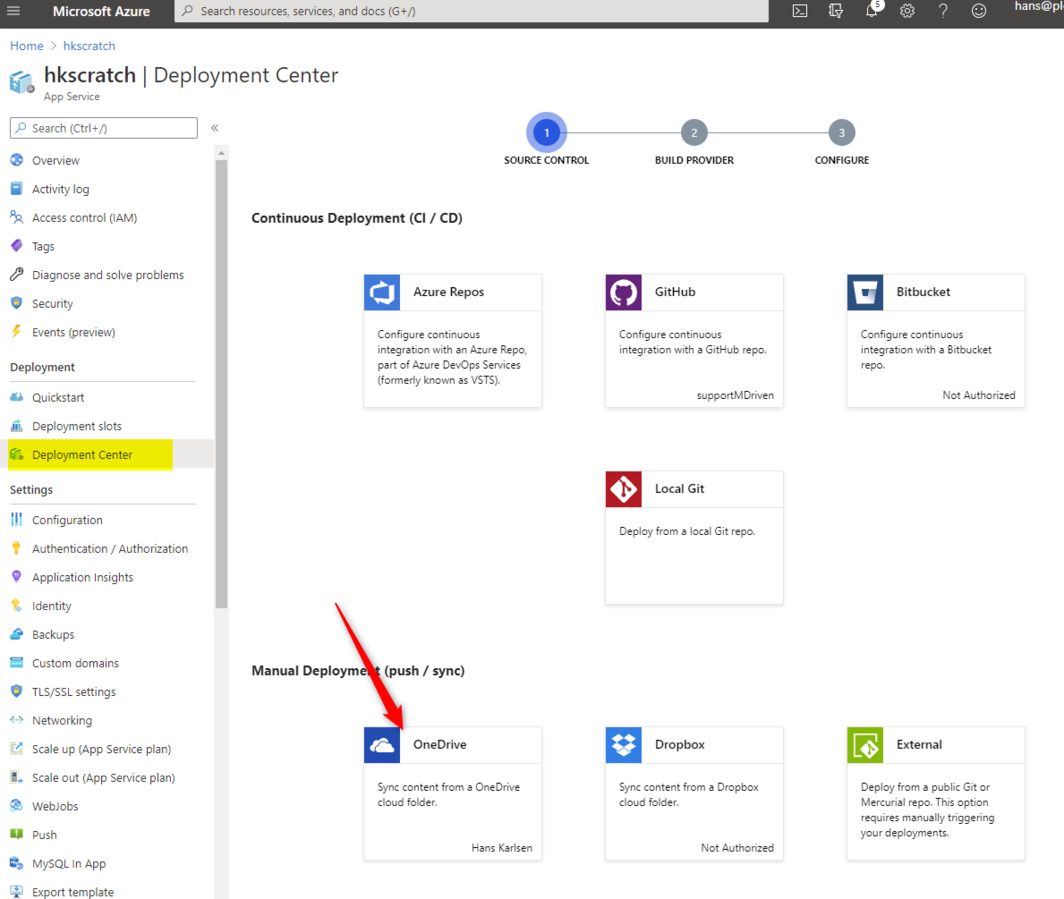Select the Dropbox card title
The height and width of the screenshot is (899, 1064).
(x=680, y=744)
